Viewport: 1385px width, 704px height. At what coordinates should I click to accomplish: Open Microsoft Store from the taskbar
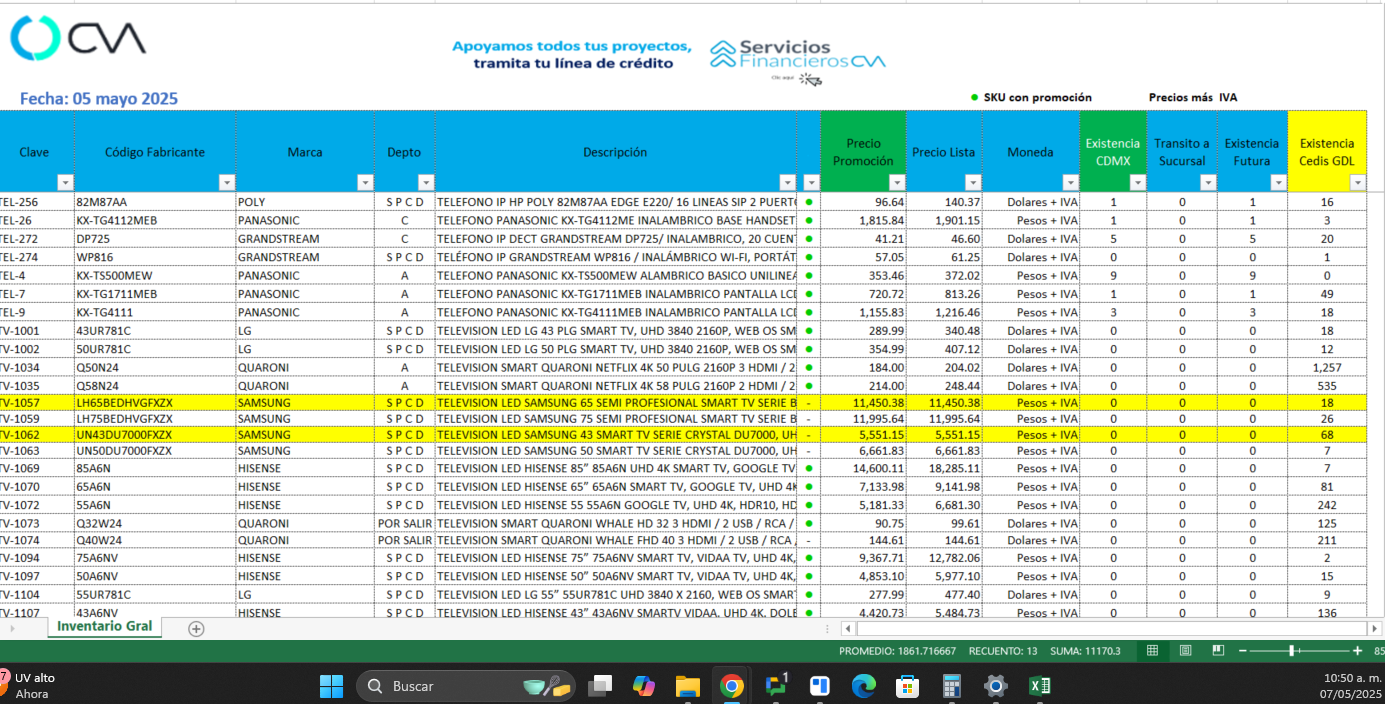pyautogui.click(x=907, y=686)
